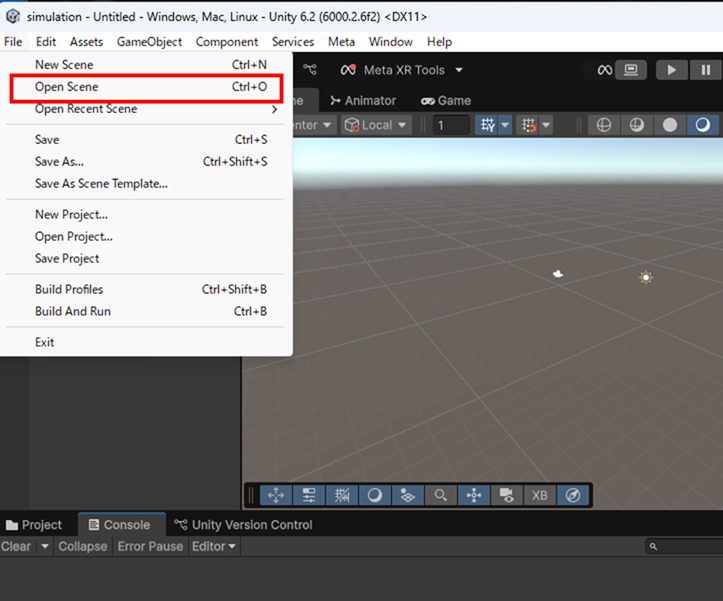Choose Save Project from the File menu
723x601 pixels.
[x=147, y=258]
